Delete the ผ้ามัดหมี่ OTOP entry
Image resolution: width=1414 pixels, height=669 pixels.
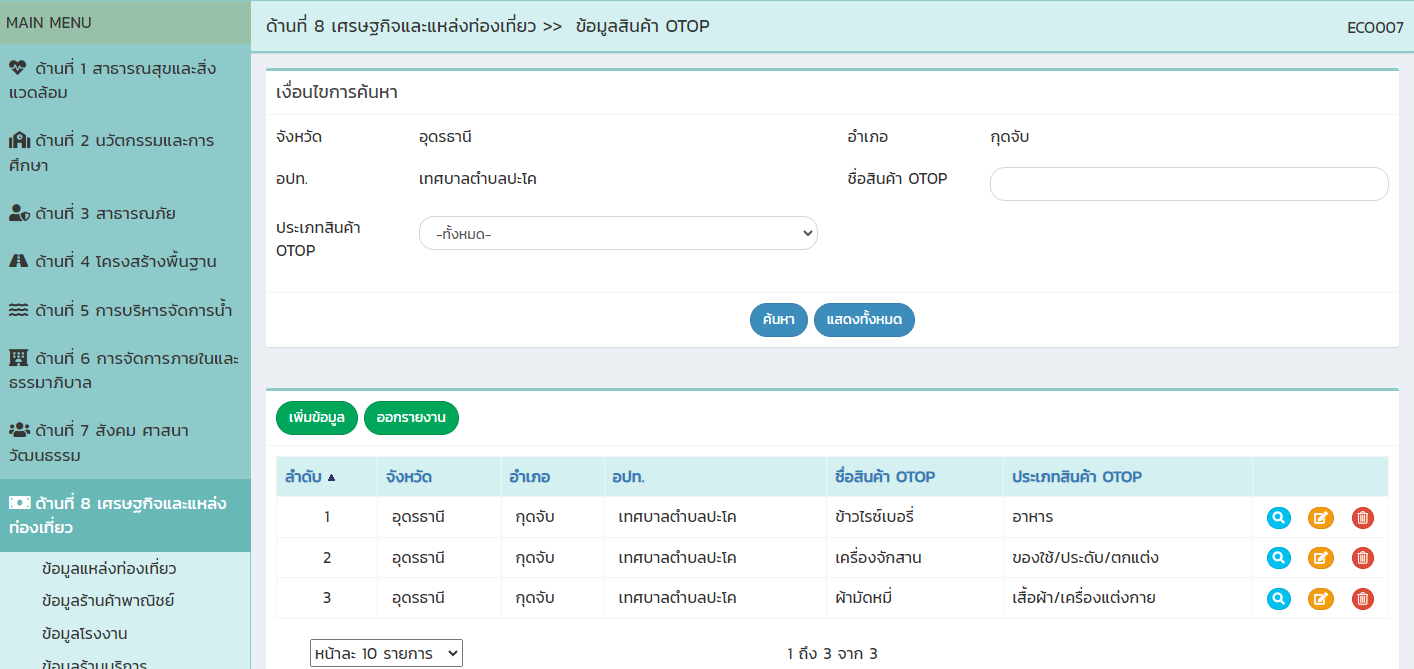pyautogui.click(x=1362, y=599)
